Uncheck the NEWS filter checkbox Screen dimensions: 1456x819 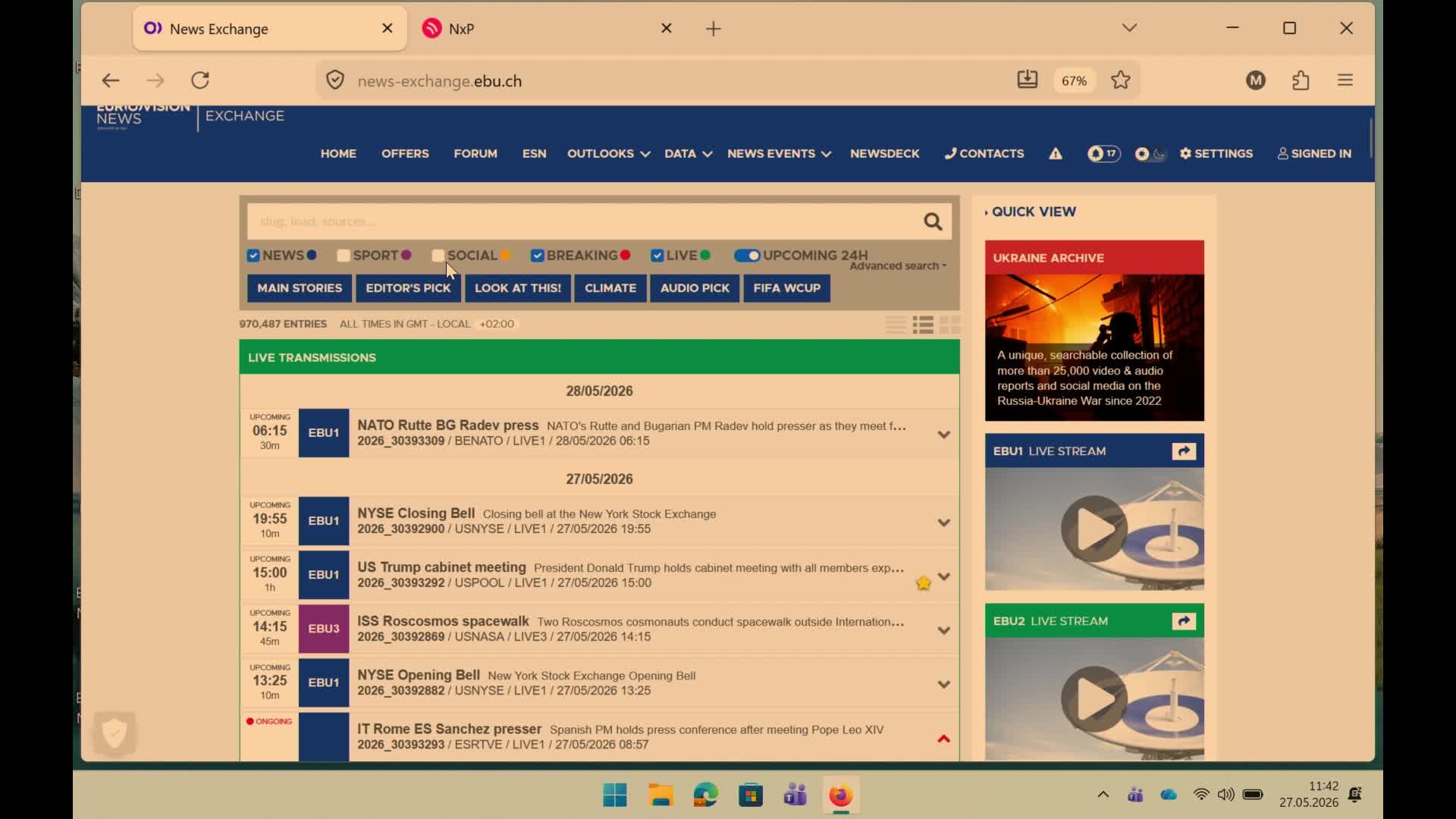click(x=253, y=256)
